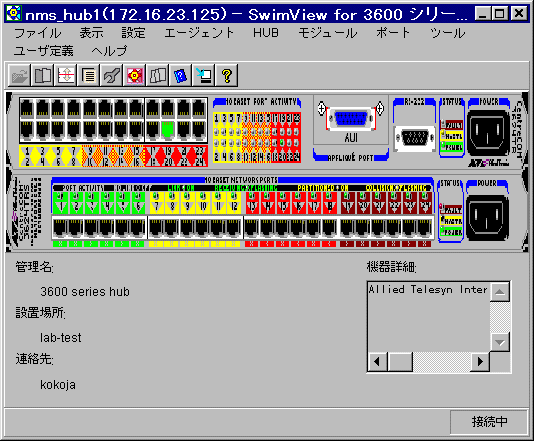Viewport: 534px width, 441px height.
Task: Select port 16 jack on the lower hub
Action: click(x=298, y=228)
